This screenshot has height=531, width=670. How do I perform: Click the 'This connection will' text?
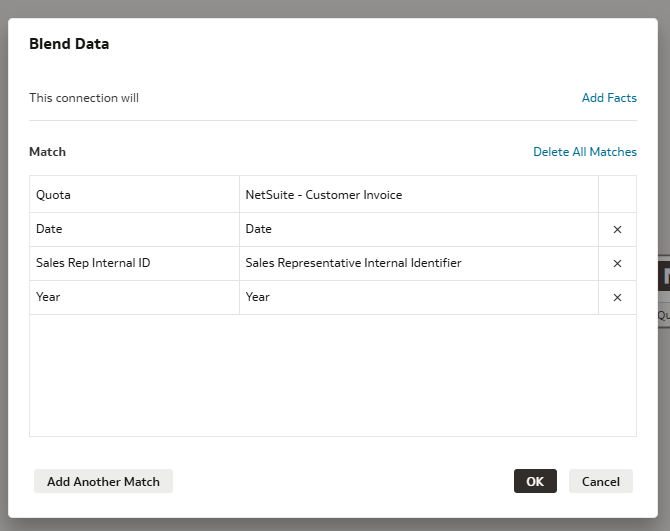click(84, 98)
